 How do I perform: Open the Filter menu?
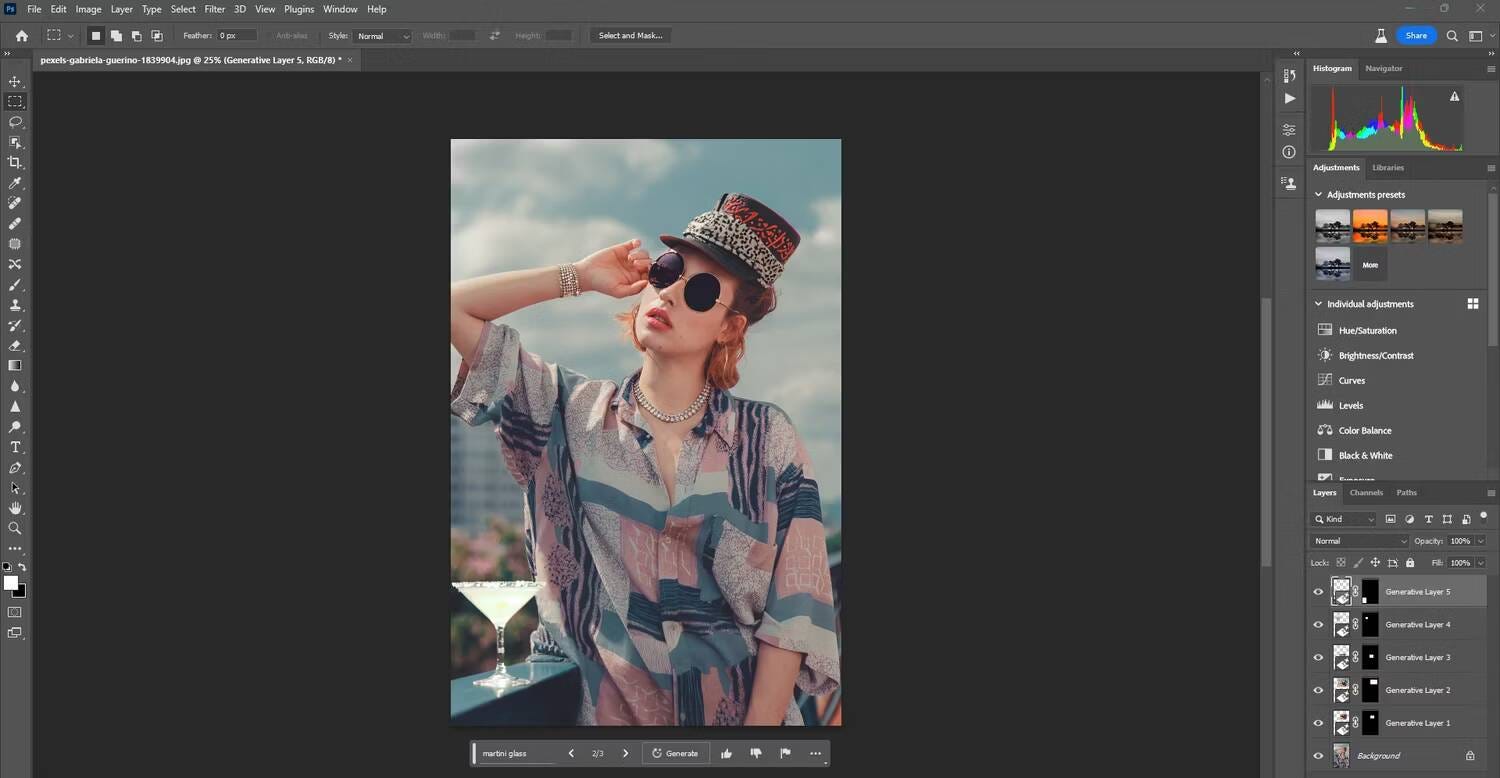pyautogui.click(x=214, y=9)
